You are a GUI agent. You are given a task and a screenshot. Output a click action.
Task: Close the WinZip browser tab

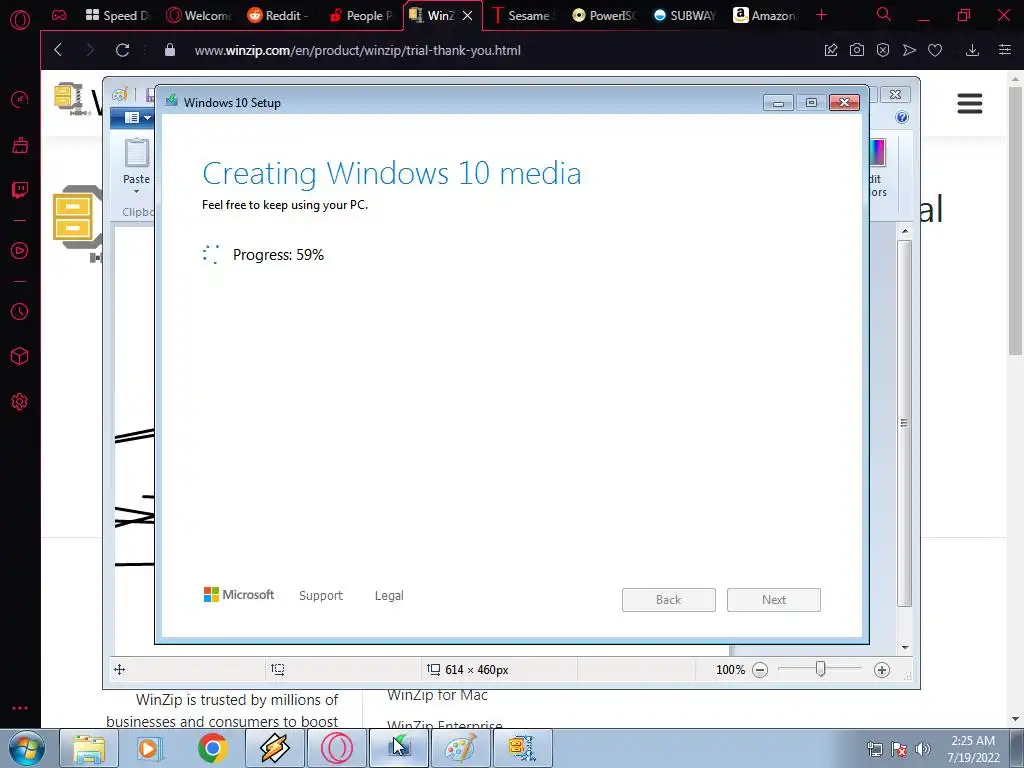tap(468, 16)
